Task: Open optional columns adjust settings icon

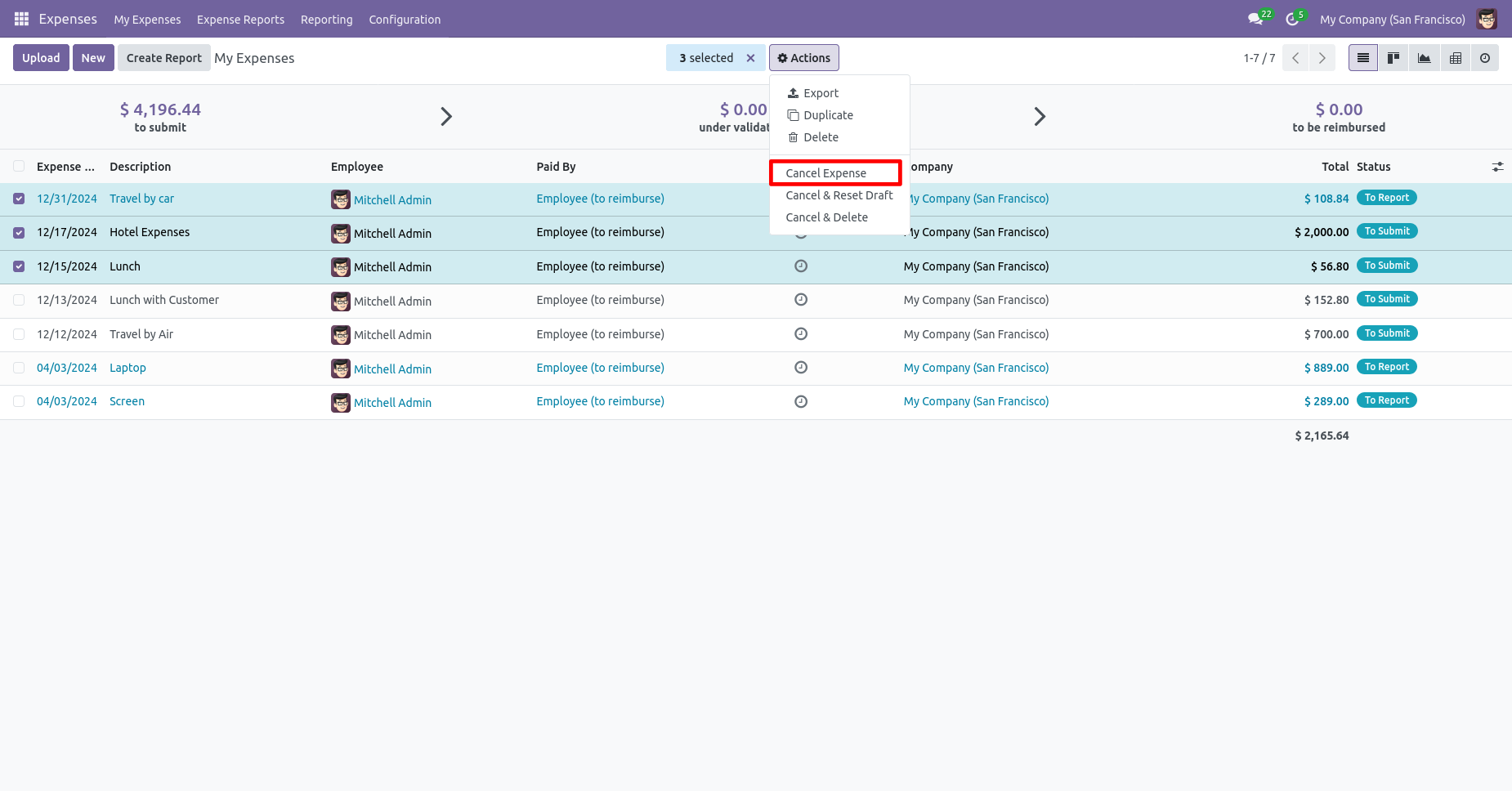Action: (x=1497, y=167)
